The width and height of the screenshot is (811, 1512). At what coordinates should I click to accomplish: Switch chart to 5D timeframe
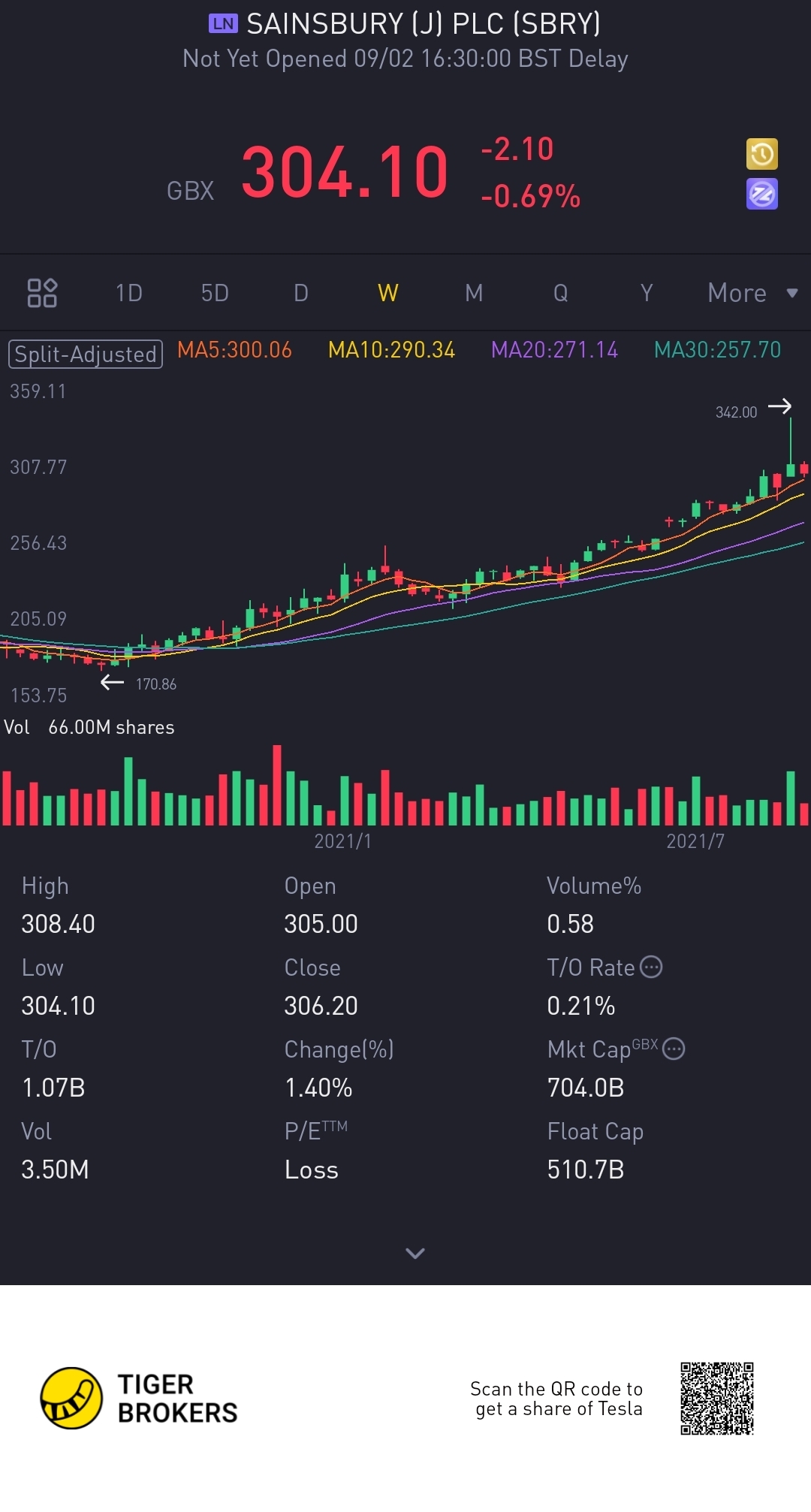tap(215, 293)
